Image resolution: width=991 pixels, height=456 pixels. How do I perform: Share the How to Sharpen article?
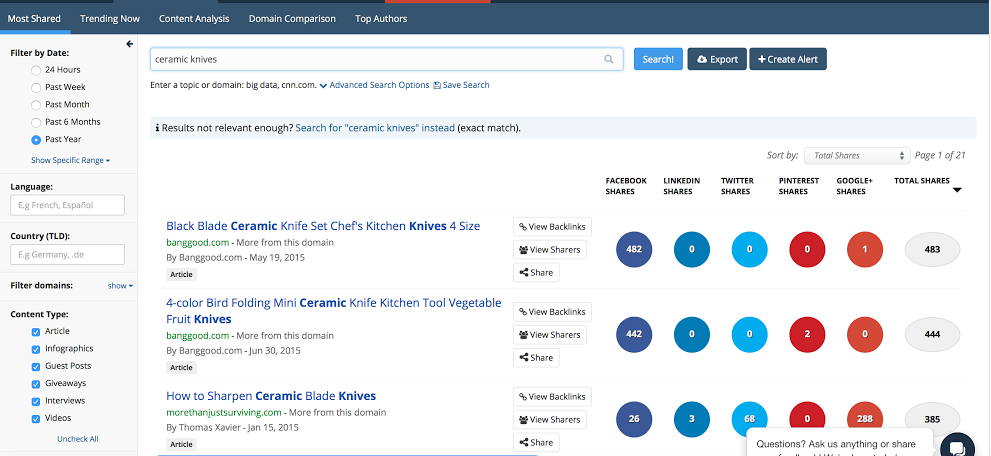(535, 442)
